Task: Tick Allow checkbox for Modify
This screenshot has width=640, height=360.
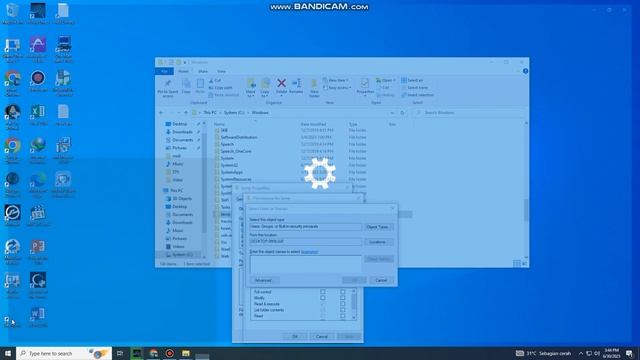Action: point(323,298)
